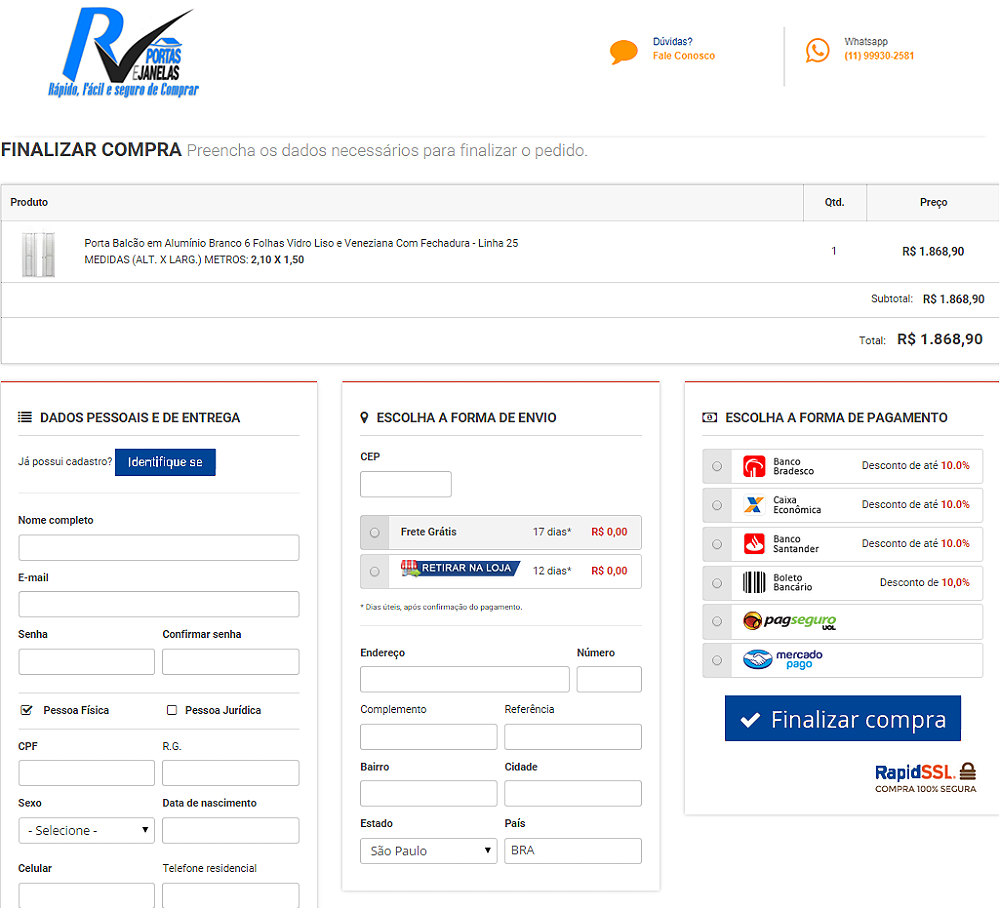Open the Estado São Paulo dropdown
The width and height of the screenshot is (1000, 910).
coord(428,851)
